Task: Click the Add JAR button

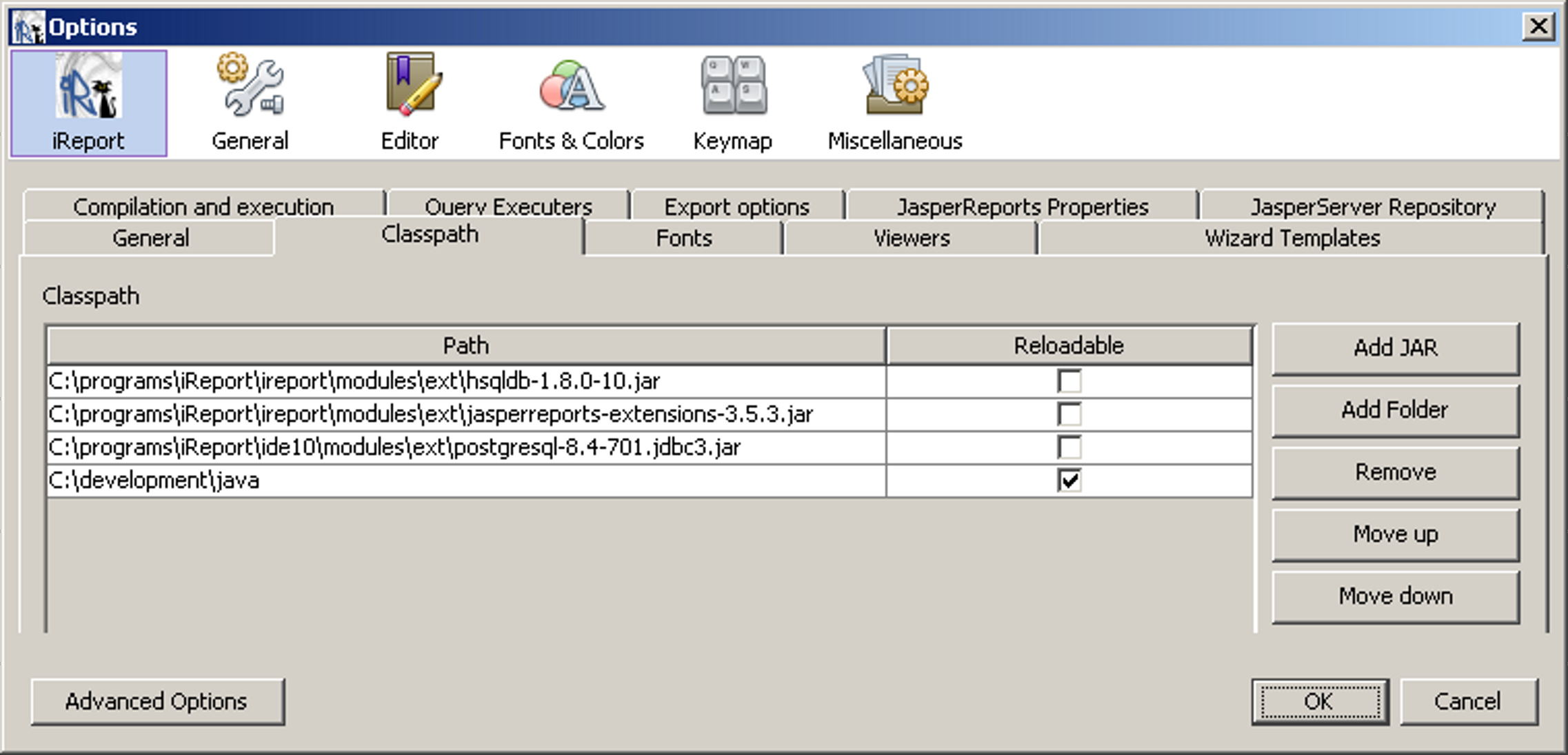Action: click(1395, 348)
